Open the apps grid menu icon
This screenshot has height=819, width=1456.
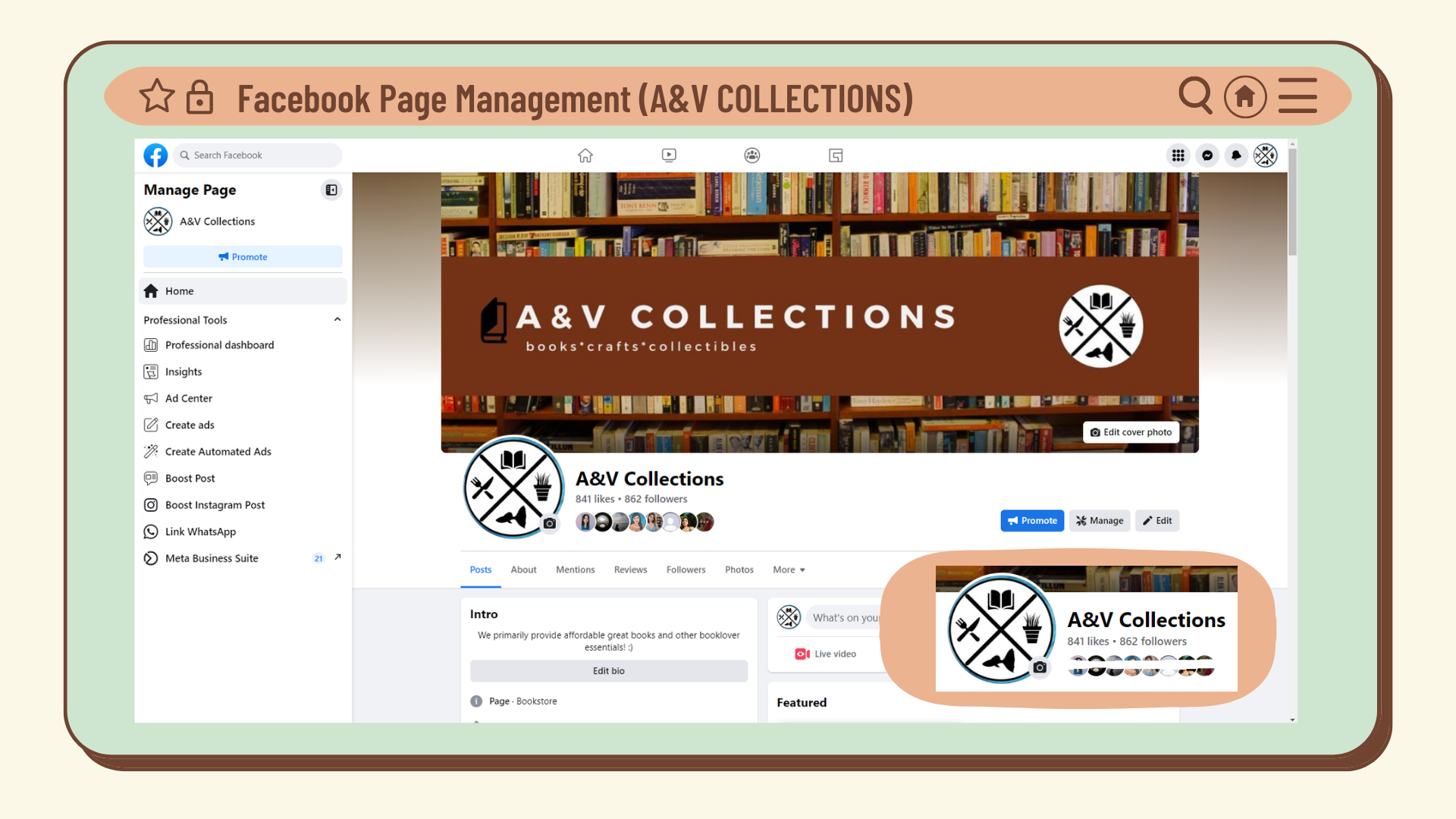tap(1178, 155)
